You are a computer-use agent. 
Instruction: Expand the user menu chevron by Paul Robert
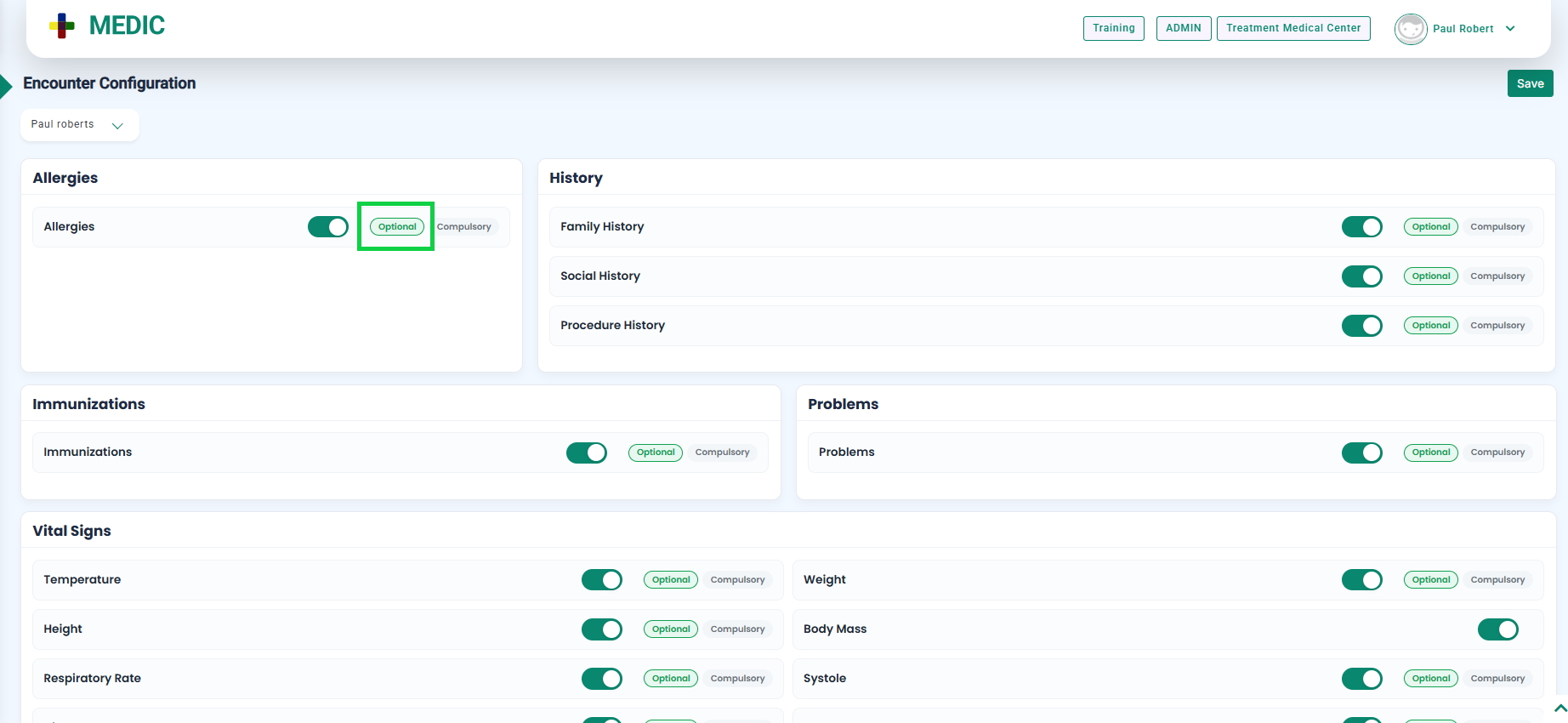(1510, 29)
